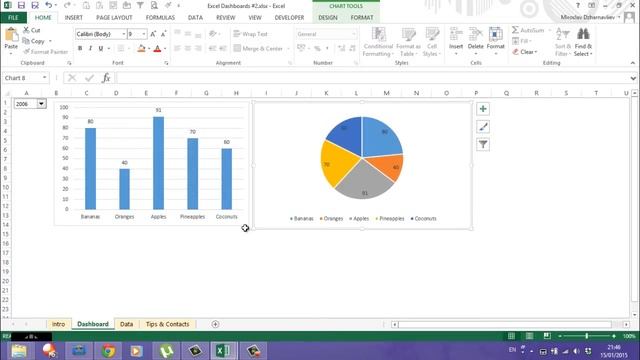
Task: Go to the Data sheet tab
Action: (127, 324)
